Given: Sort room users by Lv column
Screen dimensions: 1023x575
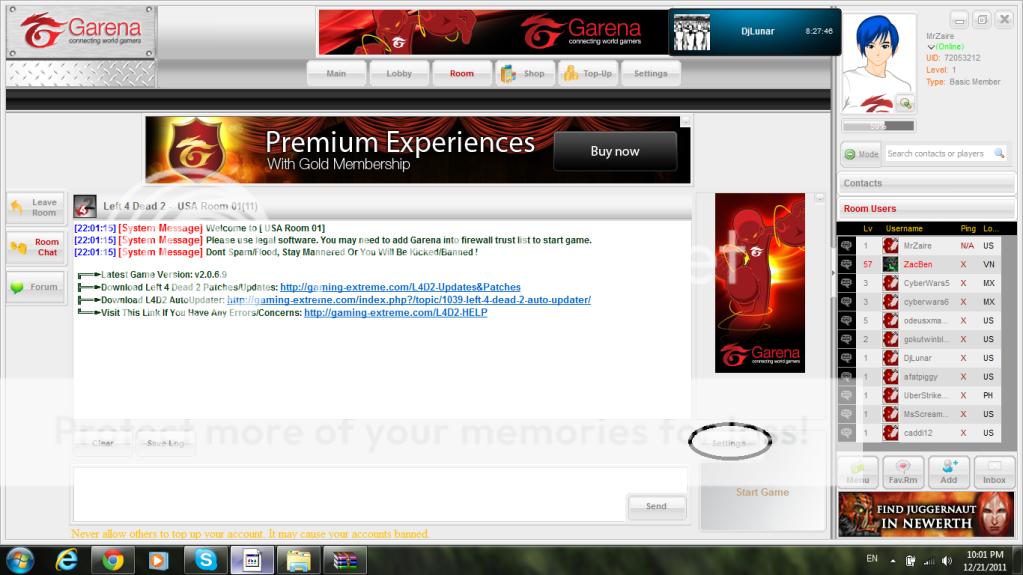Looking at the screenshot, I should point(868,228).
